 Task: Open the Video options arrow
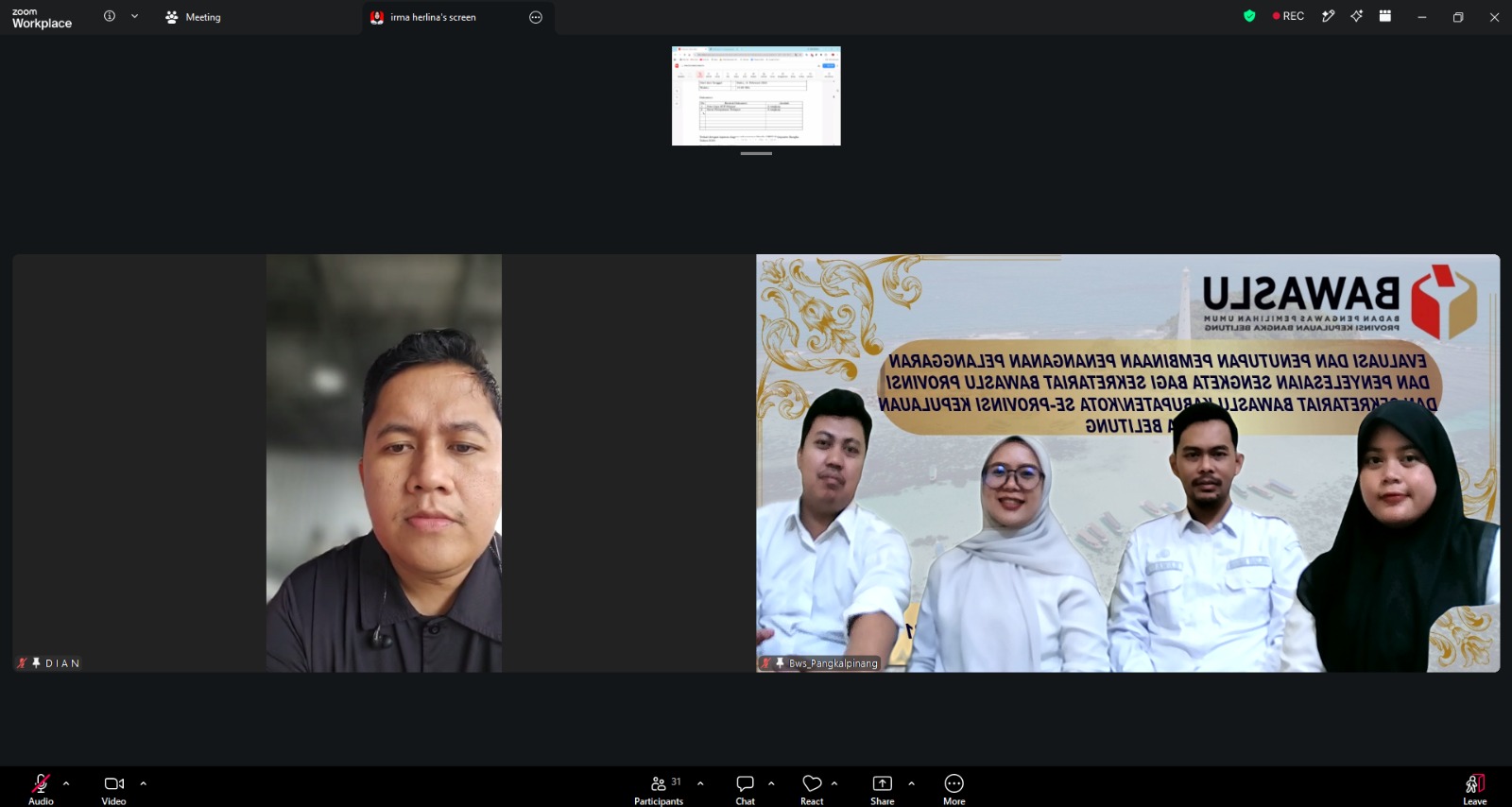144,783
